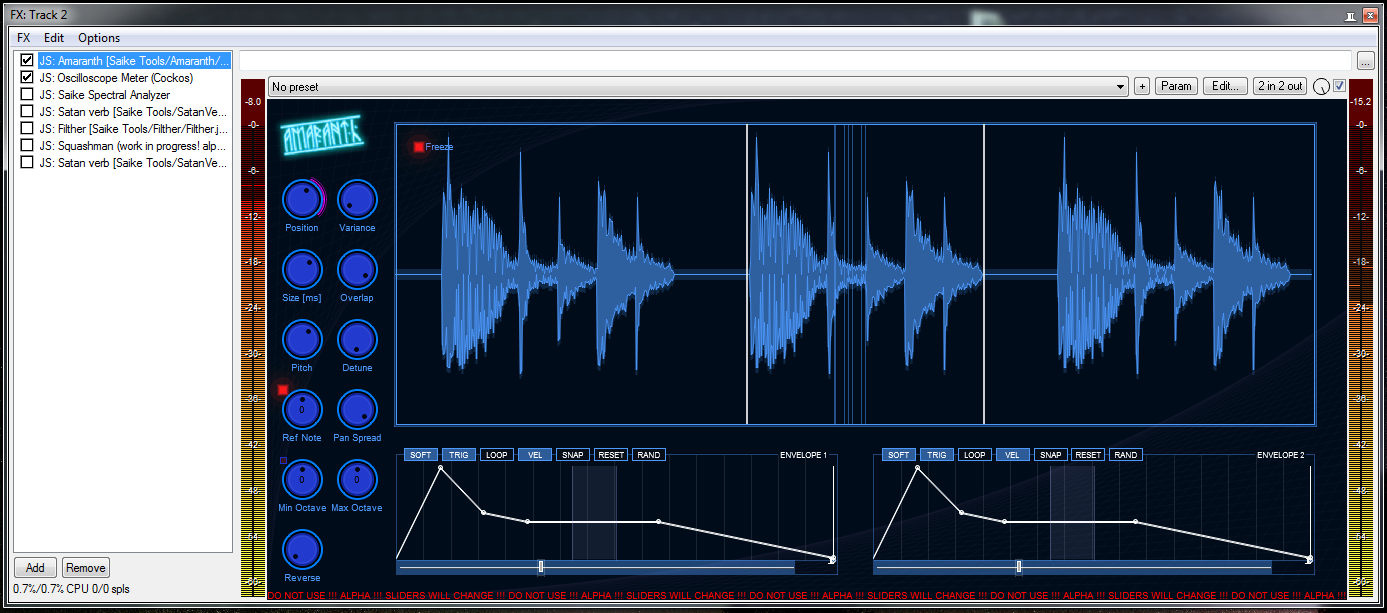Screen dimensions: 1387x613
Task: Click the Add button
Action: click(x=35, y=568)
